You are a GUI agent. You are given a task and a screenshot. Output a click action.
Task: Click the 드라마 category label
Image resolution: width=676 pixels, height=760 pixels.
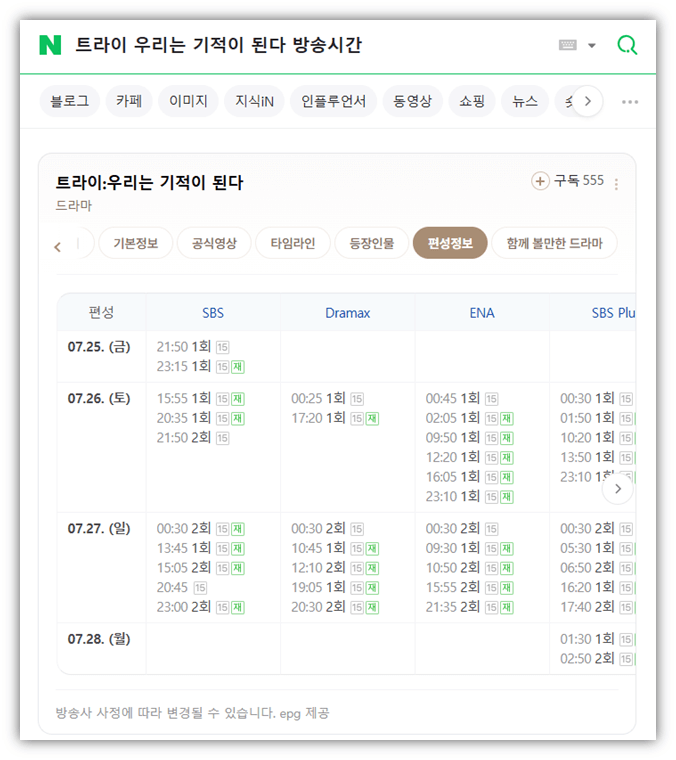point(74,206)
